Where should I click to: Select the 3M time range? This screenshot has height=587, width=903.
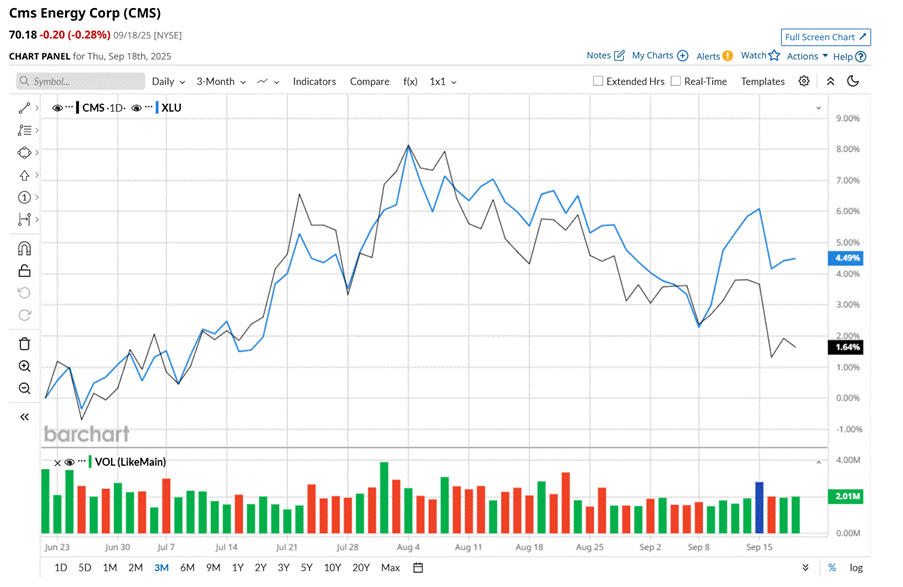(x=161, y=567)
